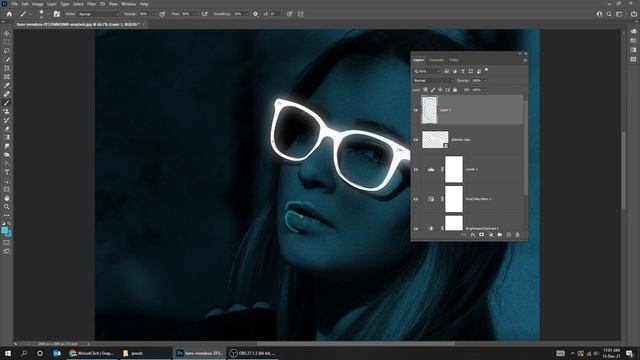The image size is (640, 360).
Task: Open the layer blend mode dropdown
Action: click(x=433, y=80)
